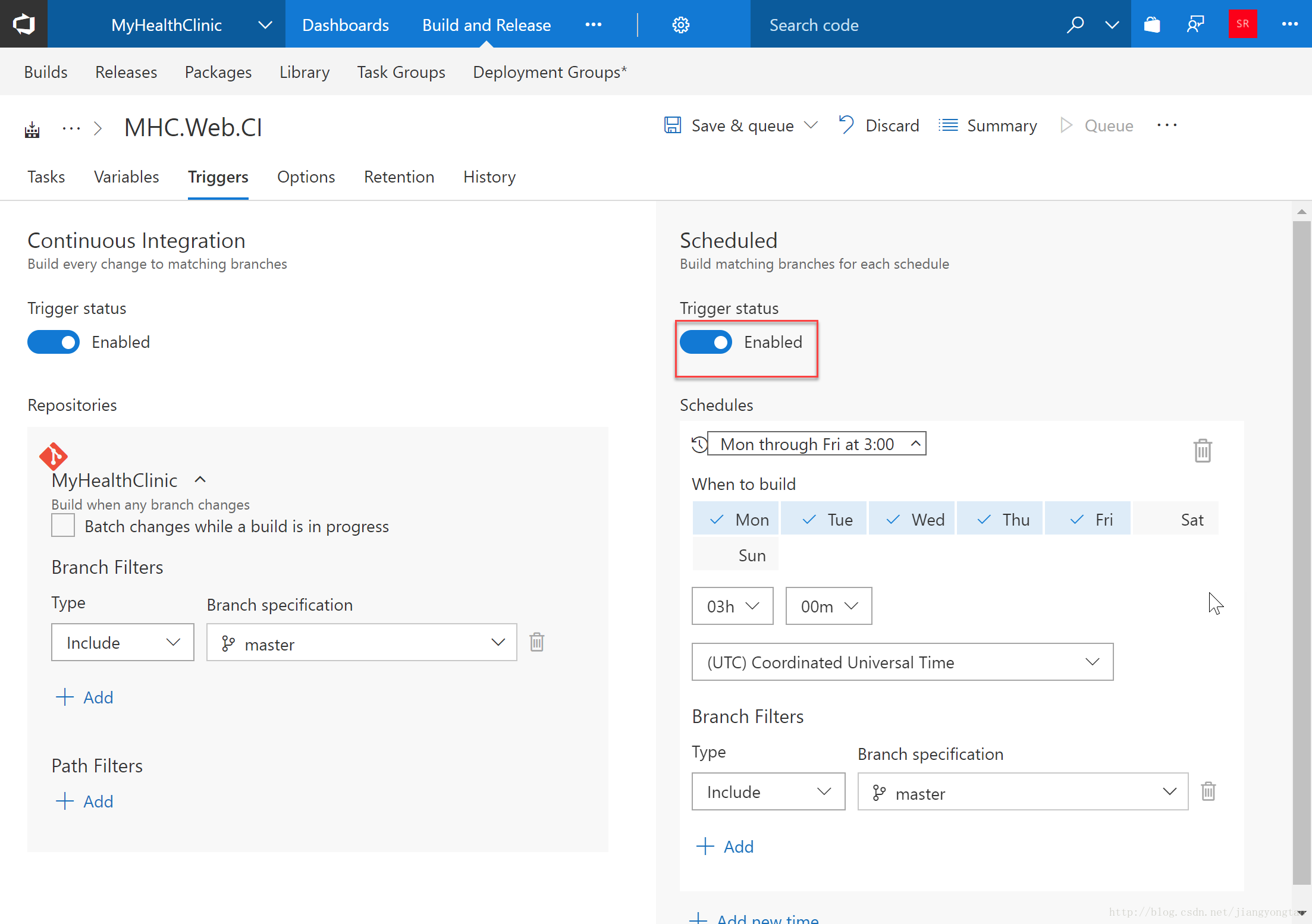1312x924 pixels.
Task: Click the build definition factory icon
Action: pyautogui.click(x=32, y=129)
